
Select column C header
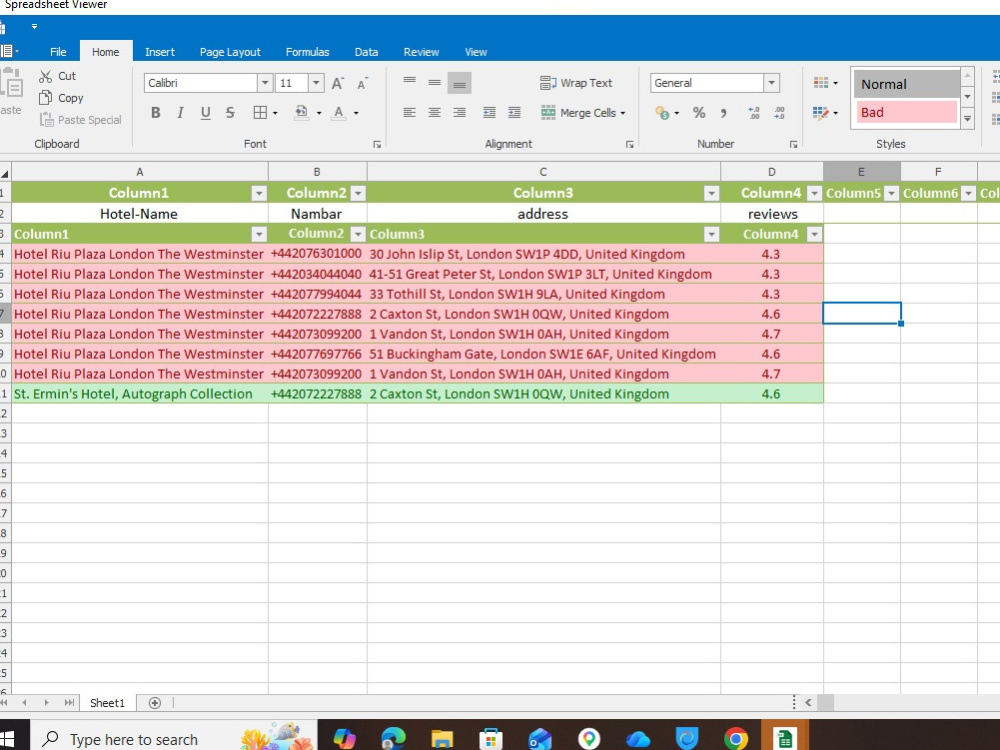[x=543, y=172]
